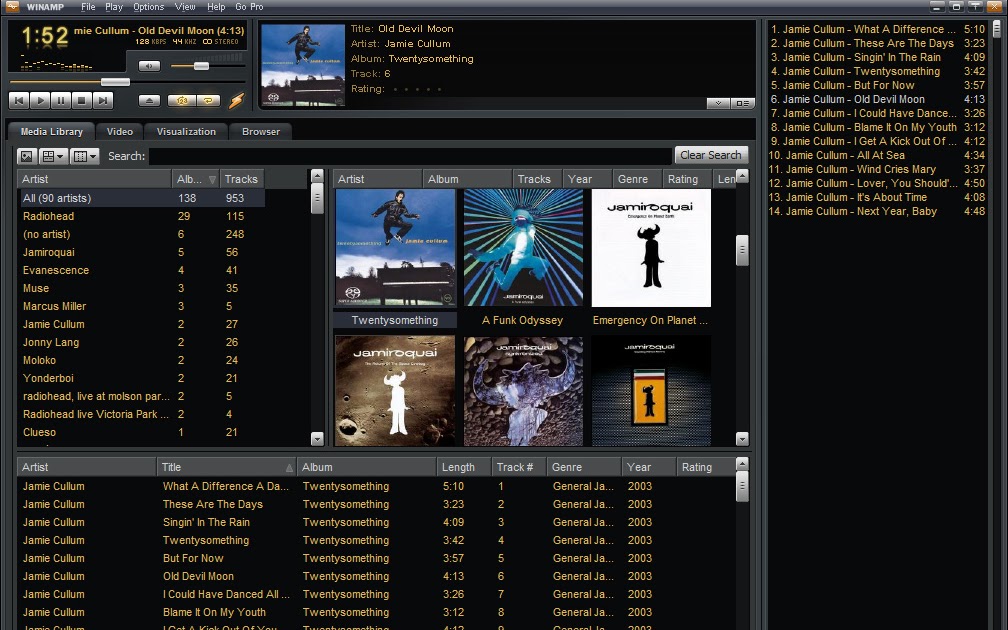This screenshot has width=1008, height=630.
Task: Click the Track # column header
Action: [x=519, y=467]
